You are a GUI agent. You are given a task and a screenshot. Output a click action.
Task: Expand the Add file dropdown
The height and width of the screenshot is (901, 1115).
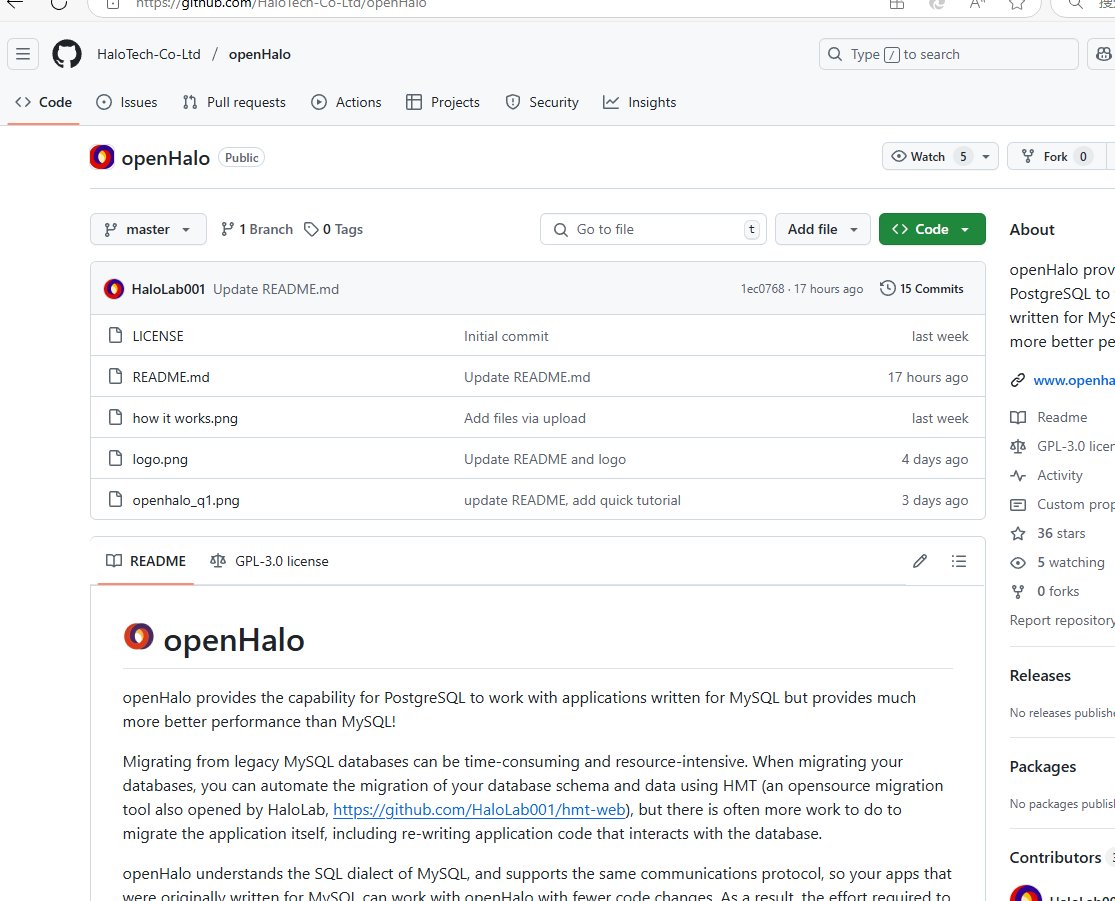822,229
